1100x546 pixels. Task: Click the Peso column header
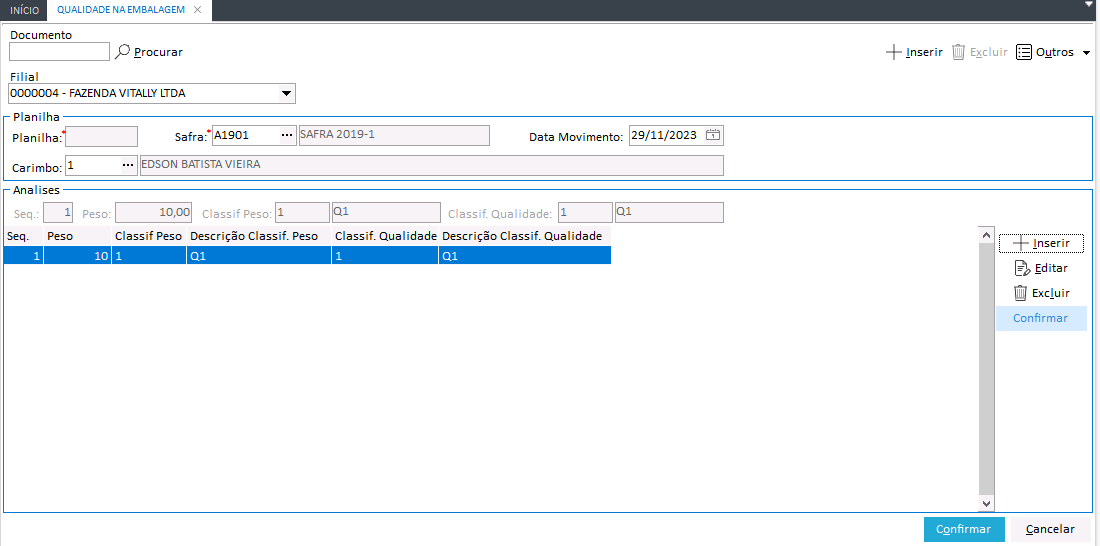77,236
